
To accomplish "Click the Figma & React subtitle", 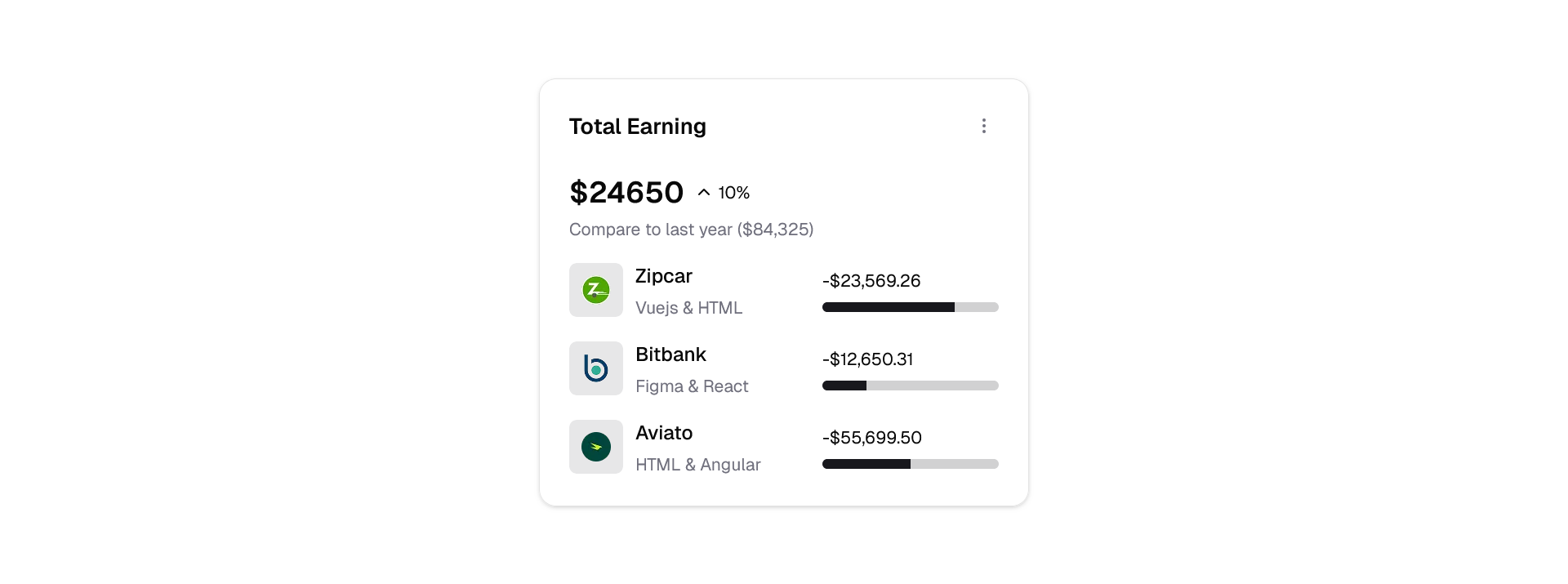I will [x=692, y=386].
